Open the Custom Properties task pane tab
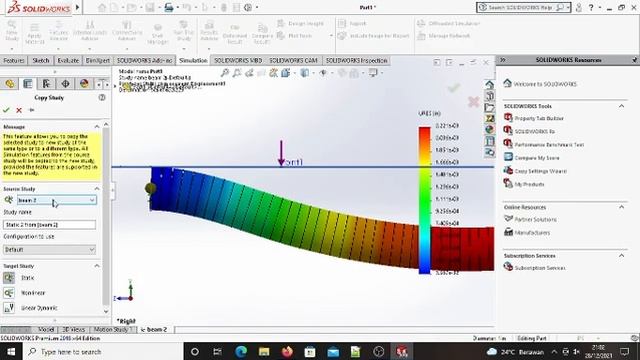640x360 pixels. [489, 141]
